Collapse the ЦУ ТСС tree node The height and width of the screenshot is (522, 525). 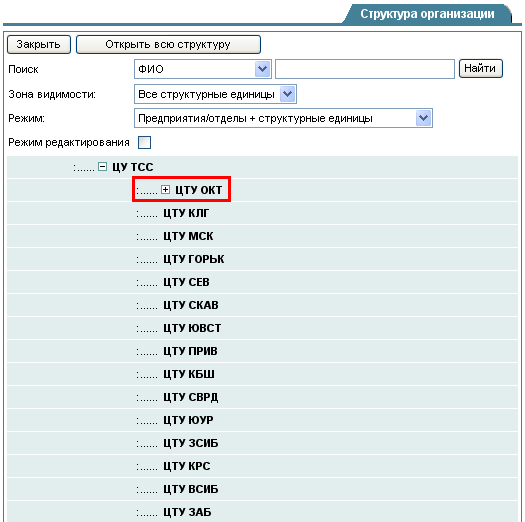102,166
